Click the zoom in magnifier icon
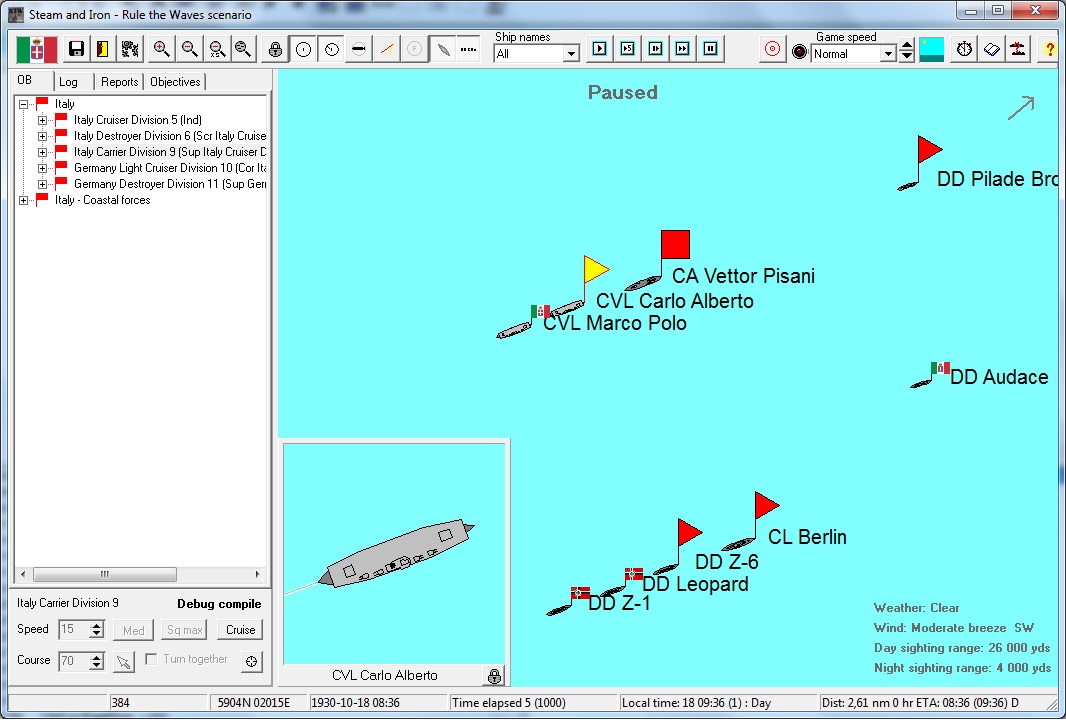 coord(161,49)
